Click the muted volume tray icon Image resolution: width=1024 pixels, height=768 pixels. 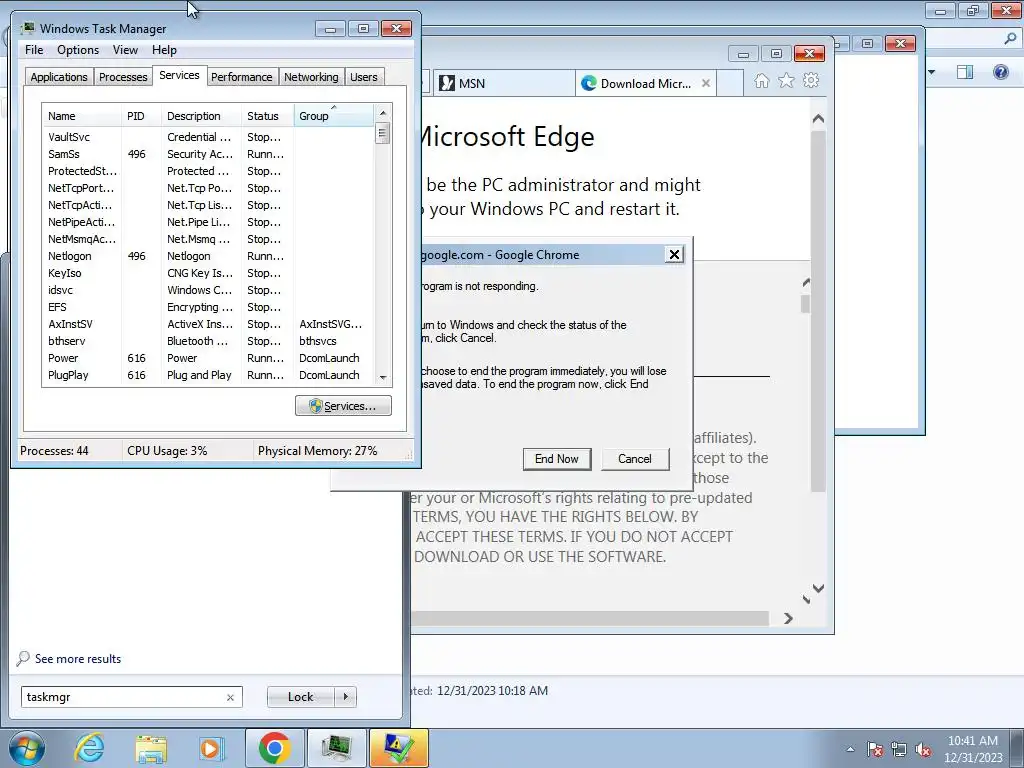[923, 749]
